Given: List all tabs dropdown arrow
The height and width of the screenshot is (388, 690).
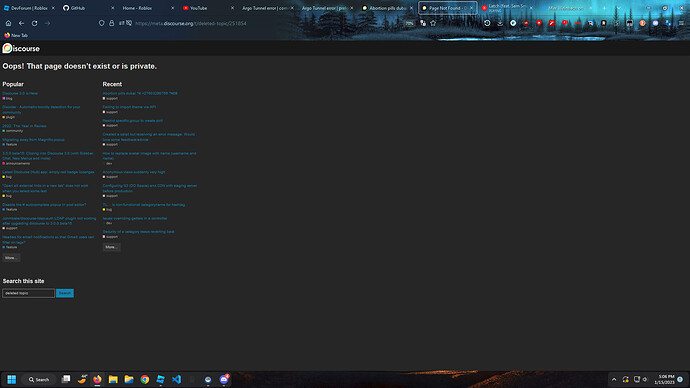Looking at the screenshot, I should click(619, 8).
